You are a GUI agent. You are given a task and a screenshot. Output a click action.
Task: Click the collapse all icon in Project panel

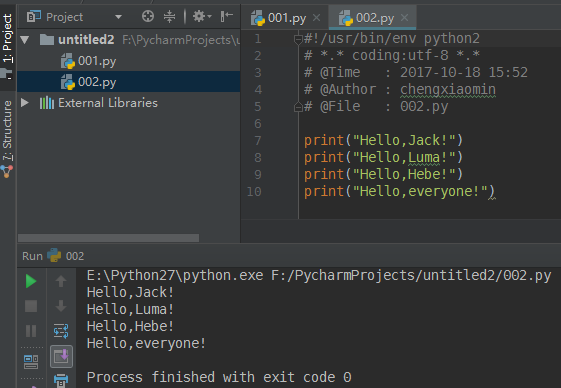coord(169,16)
